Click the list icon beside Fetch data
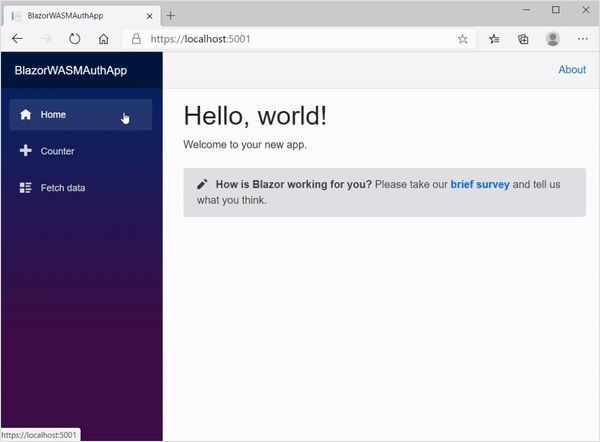This screenshot has width=600, height=442. click(x=26, y=188)
